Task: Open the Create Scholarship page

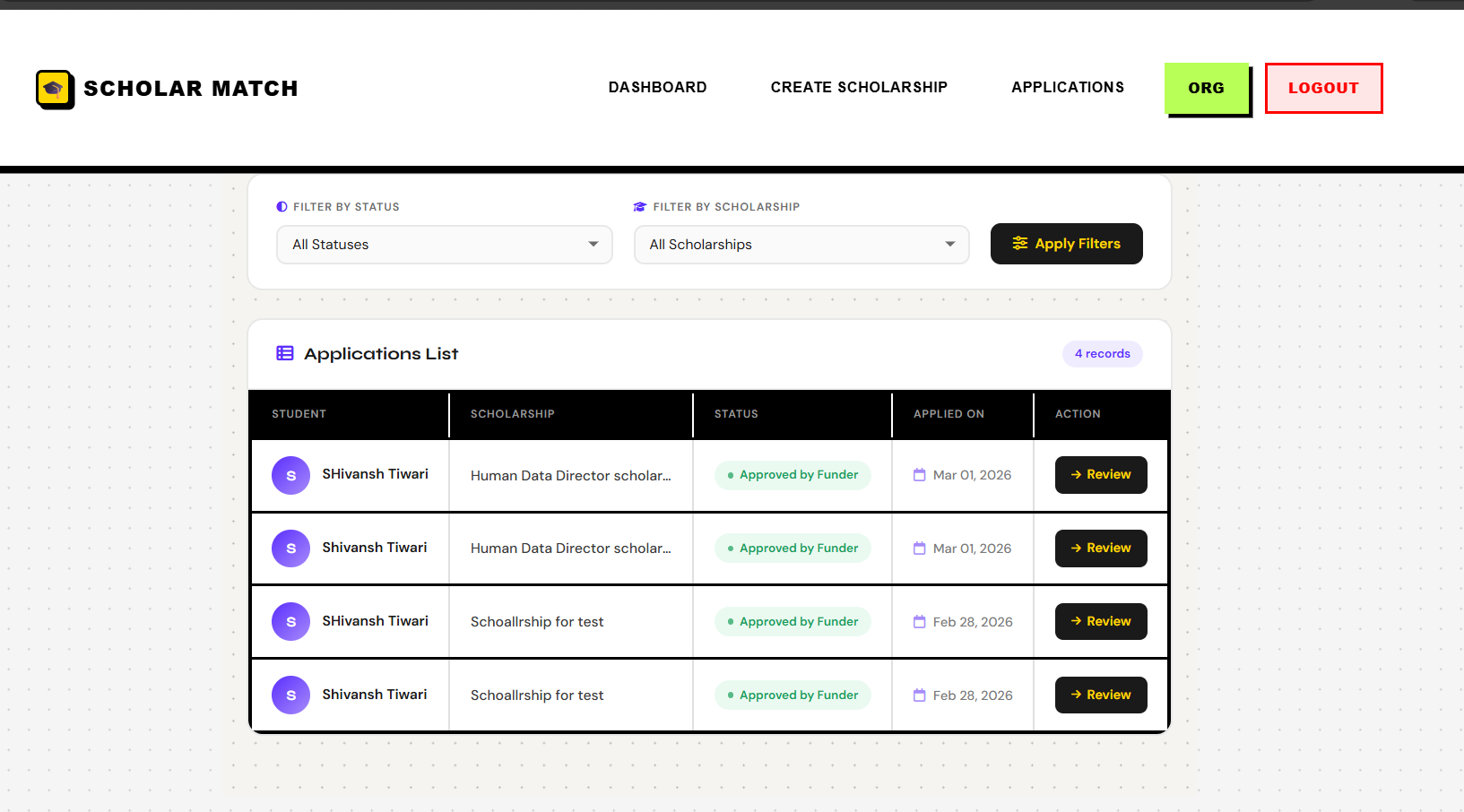Action: coord(859,87)
